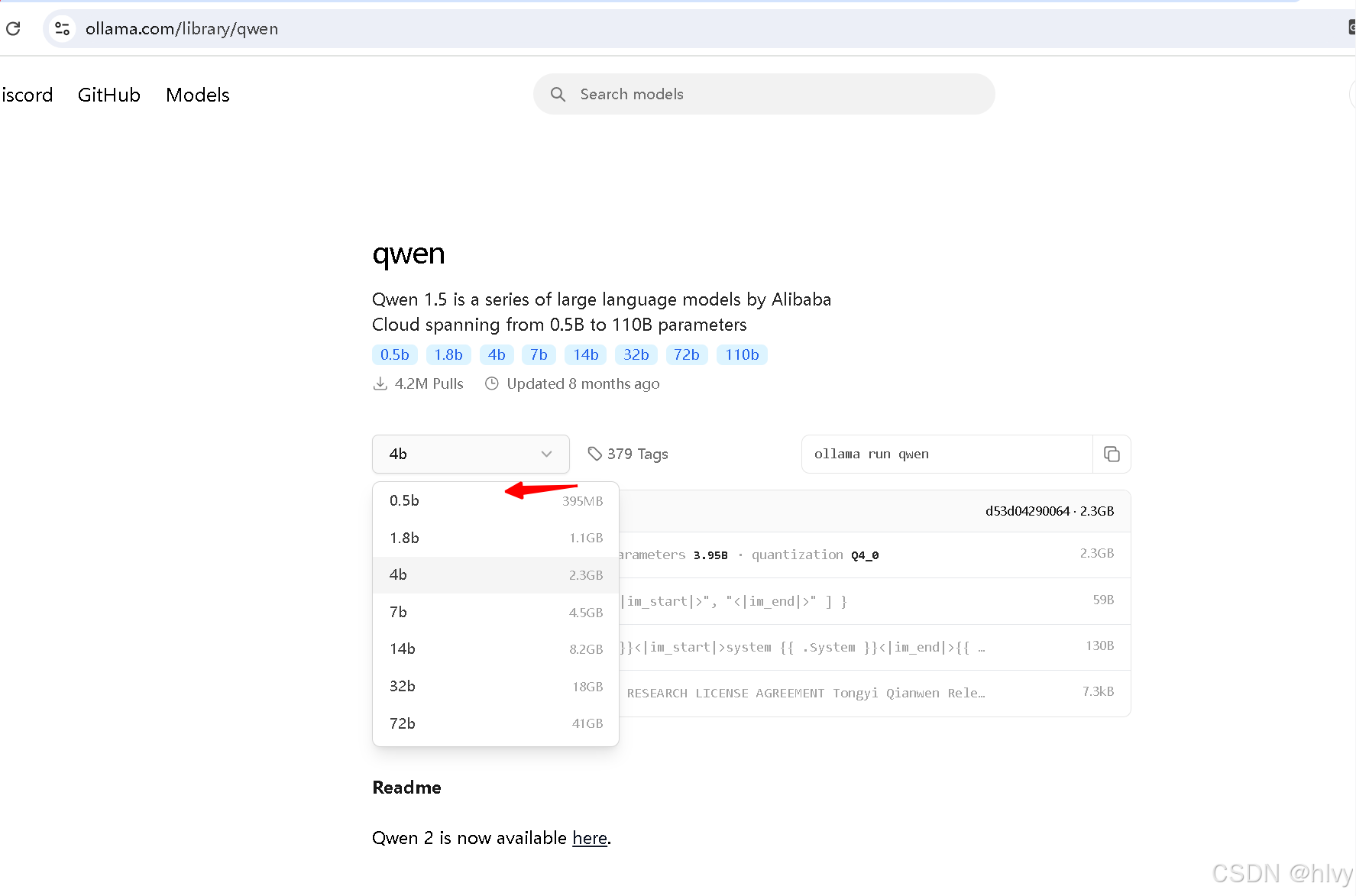
Task: Click the address bar URL ollama.com/library/qwen
Action: (182, 29)
